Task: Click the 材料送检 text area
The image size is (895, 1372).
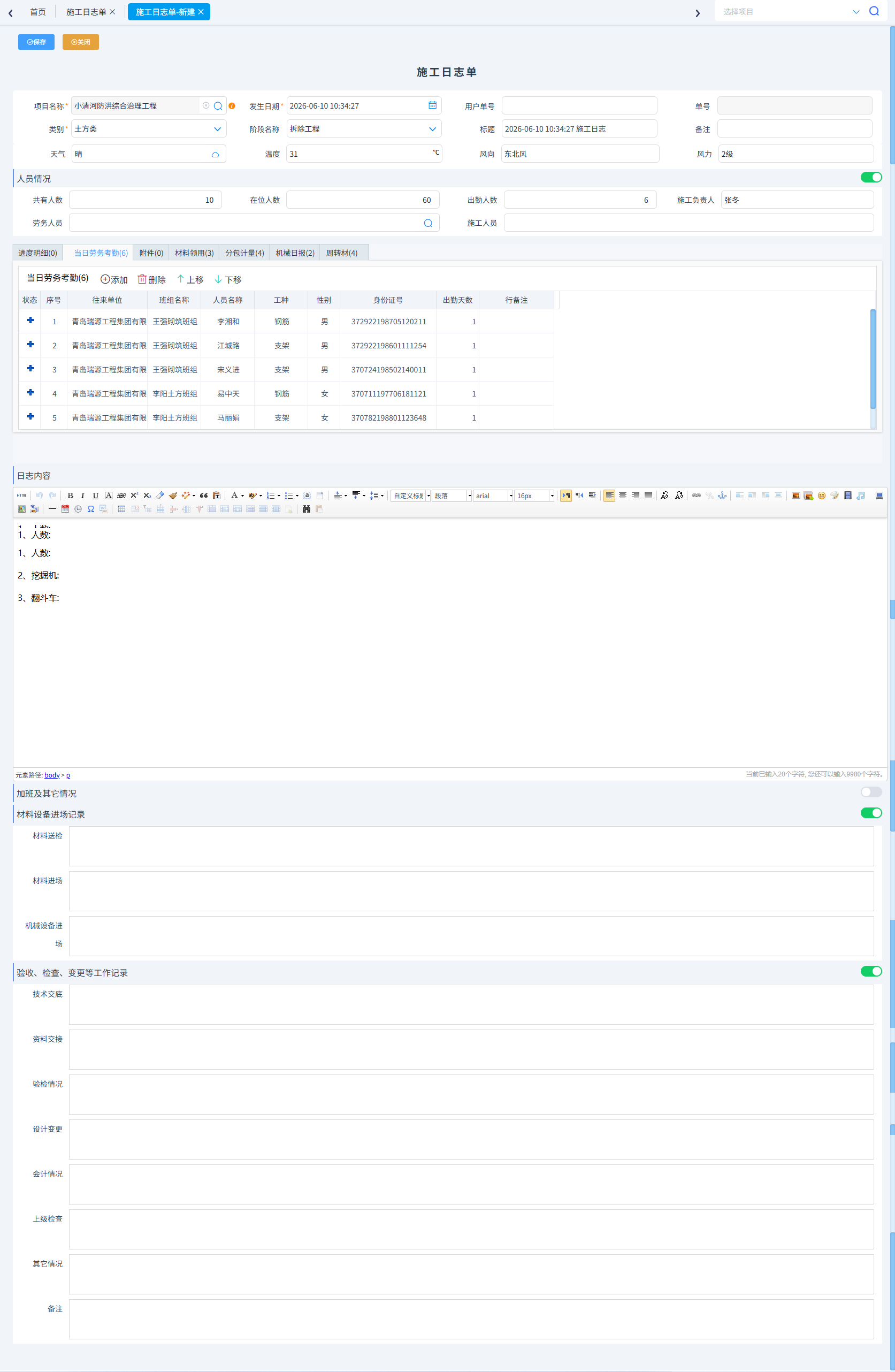Action: tap(471, 846)
